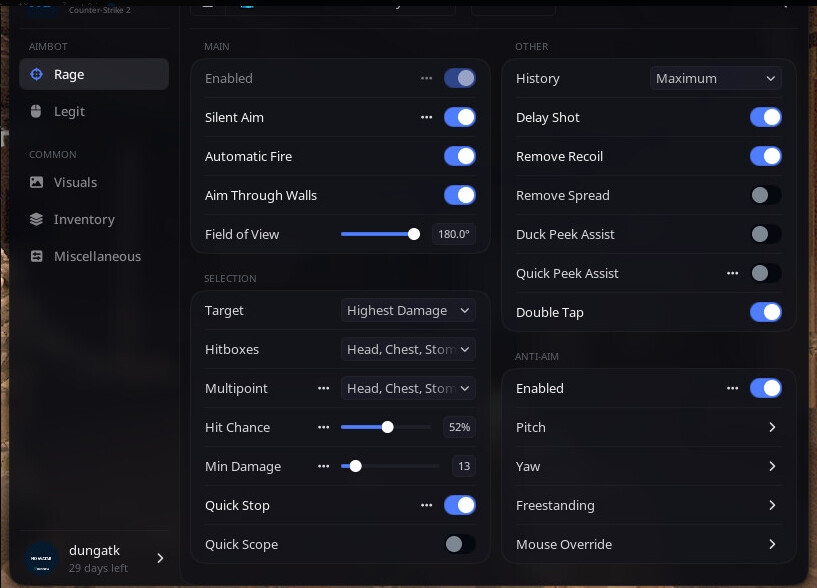Click the Visuals picture icon

tap(37, 182)
